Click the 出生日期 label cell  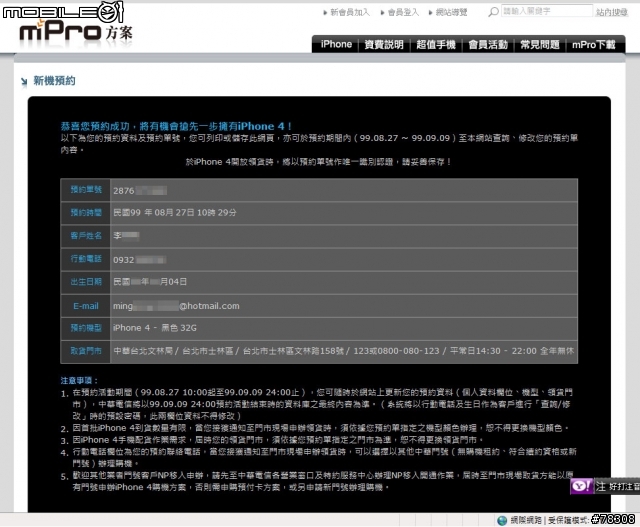[x=86, y=282]
